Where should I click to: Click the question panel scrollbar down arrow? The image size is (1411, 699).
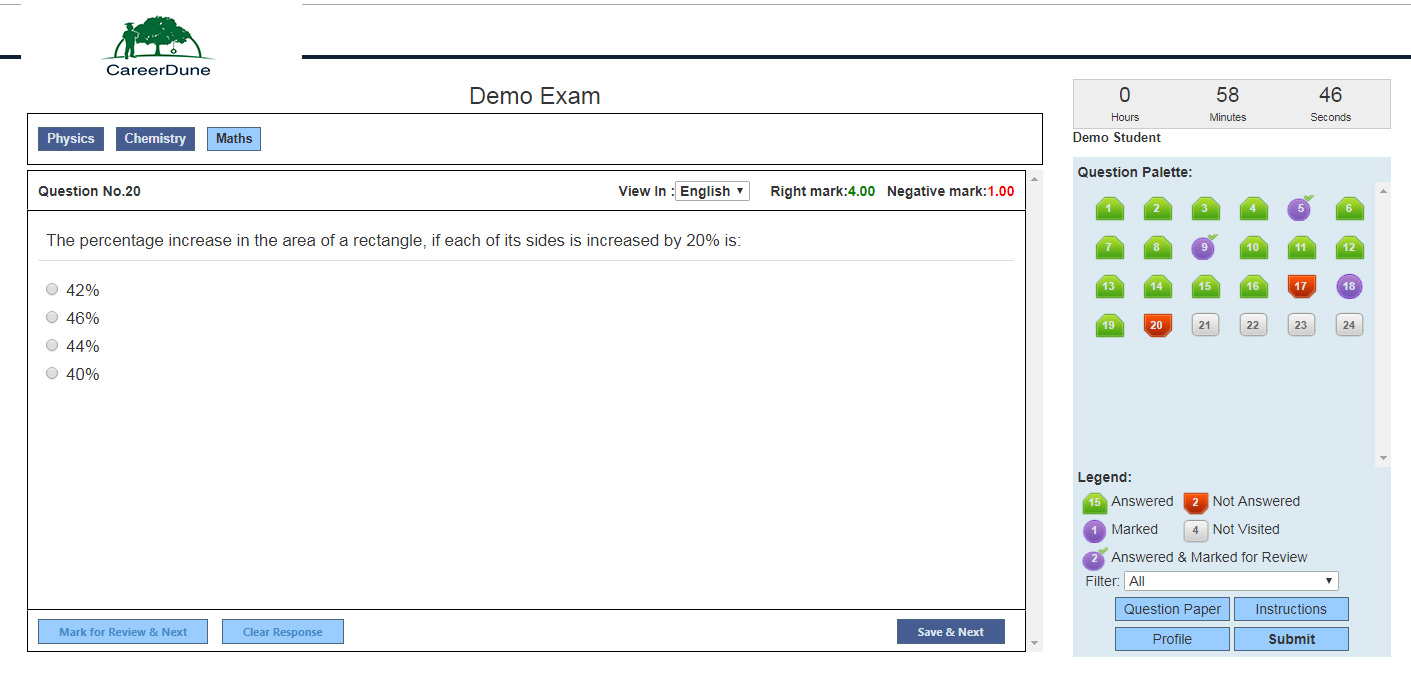point(1035,643)
